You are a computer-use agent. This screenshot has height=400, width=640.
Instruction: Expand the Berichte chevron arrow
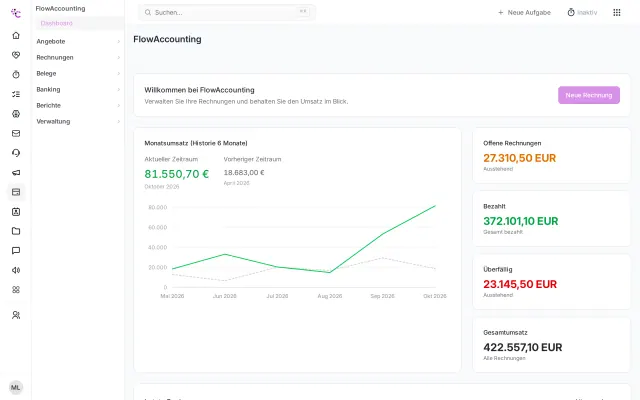pos(118,105)
